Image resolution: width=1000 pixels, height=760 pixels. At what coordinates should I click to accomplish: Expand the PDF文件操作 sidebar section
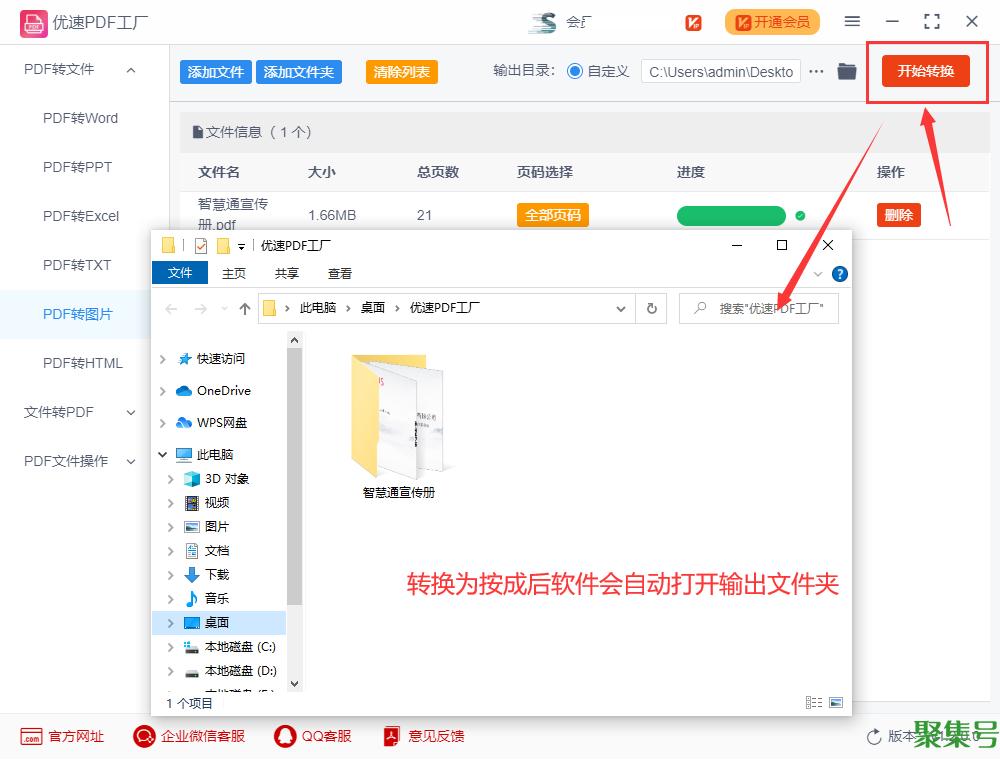[131, 461]
